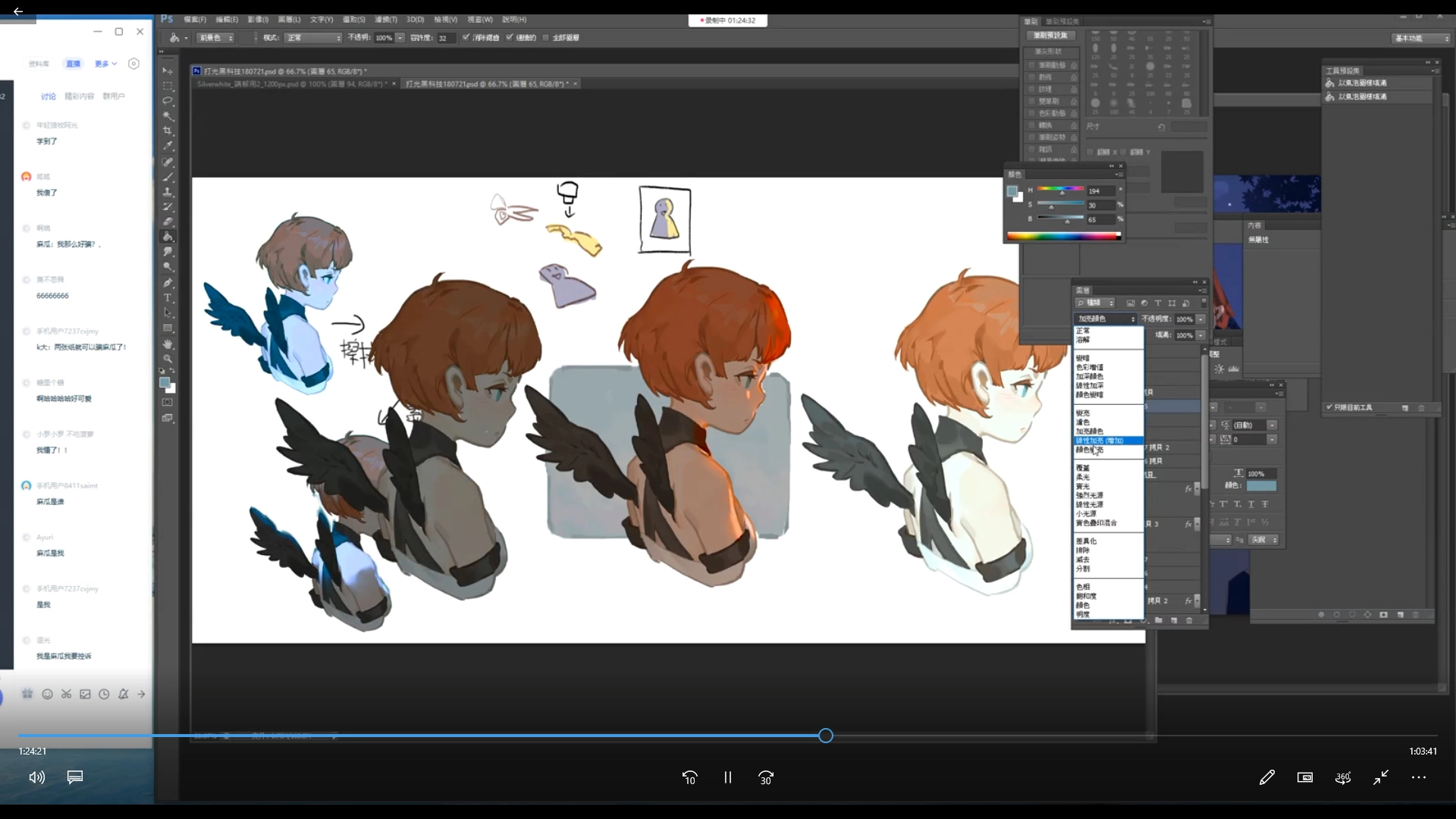This screenshot has height=819, width=1456.
Task: Skip forward 30 seconds in video
Action: [x=765, y=777]
